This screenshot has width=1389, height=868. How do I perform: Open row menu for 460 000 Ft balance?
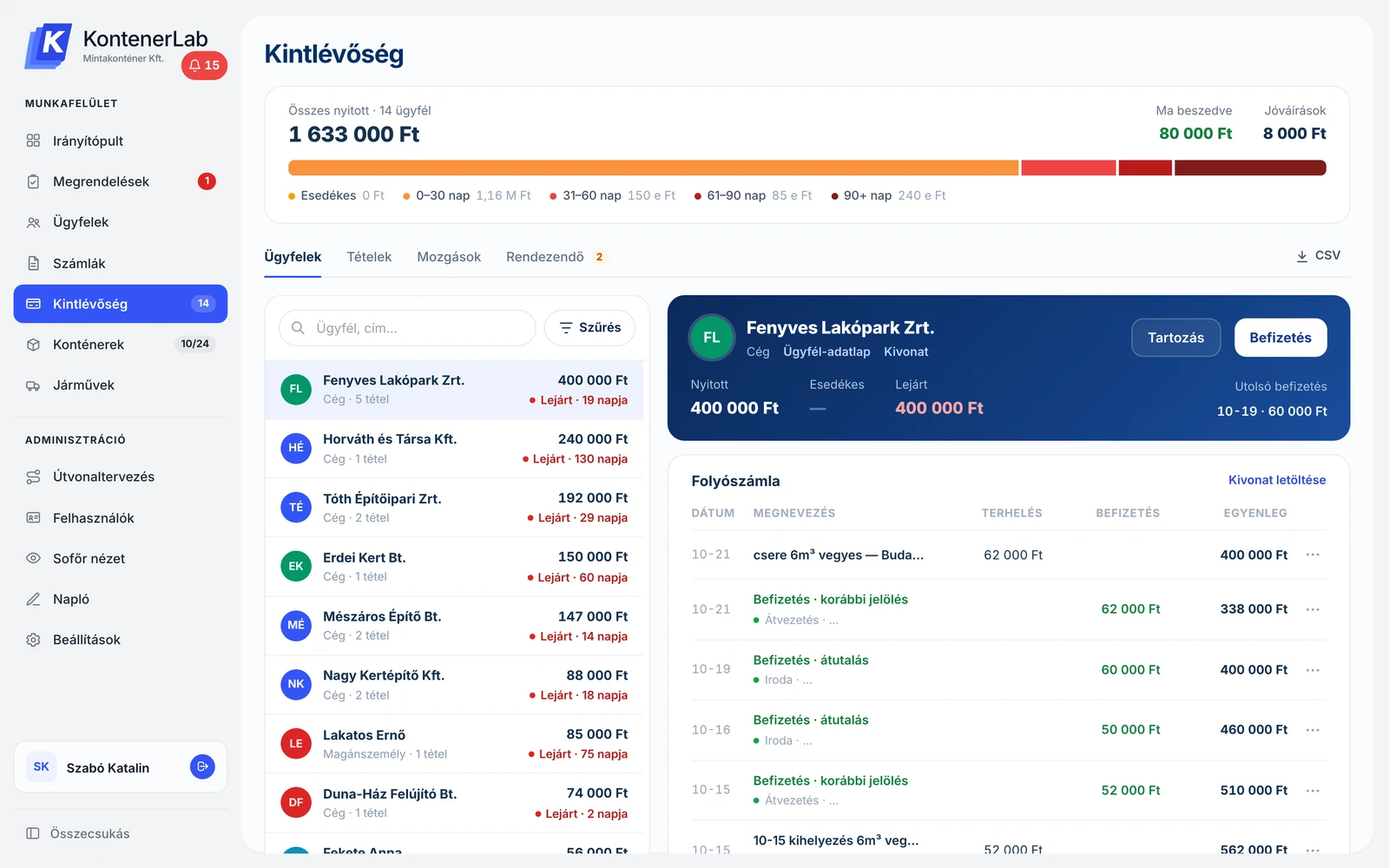1313,730
